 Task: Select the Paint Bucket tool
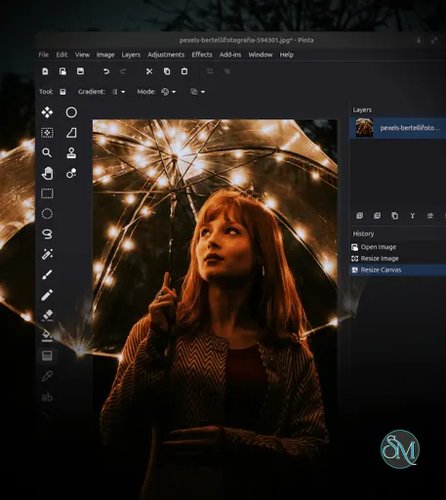point(47,336)
